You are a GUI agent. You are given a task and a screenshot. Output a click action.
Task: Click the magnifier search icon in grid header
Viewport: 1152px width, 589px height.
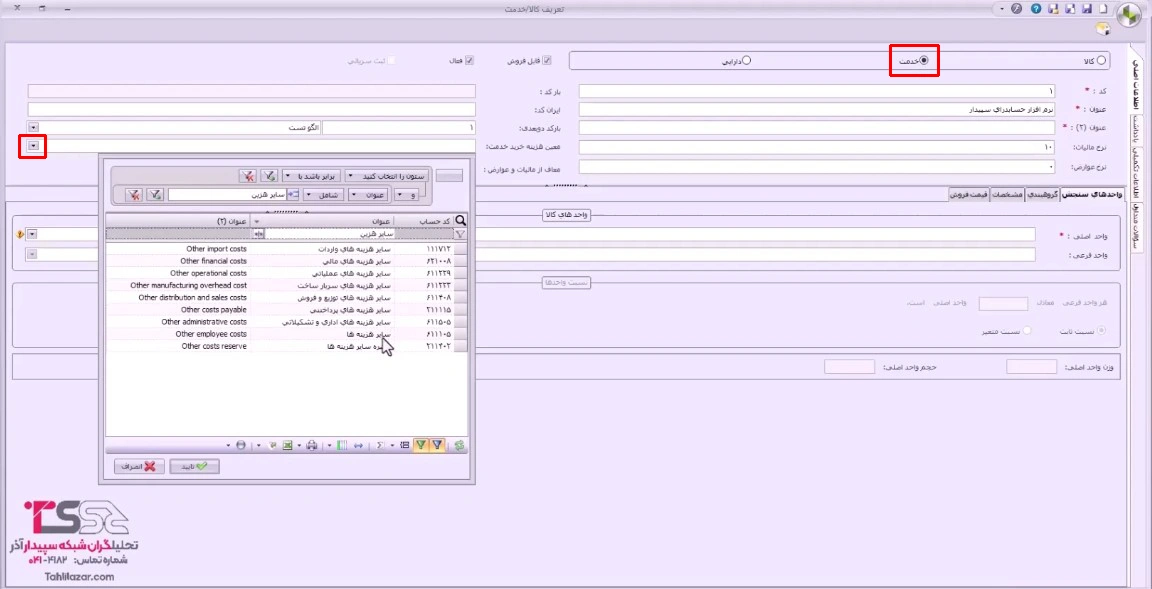pos(461,220)
